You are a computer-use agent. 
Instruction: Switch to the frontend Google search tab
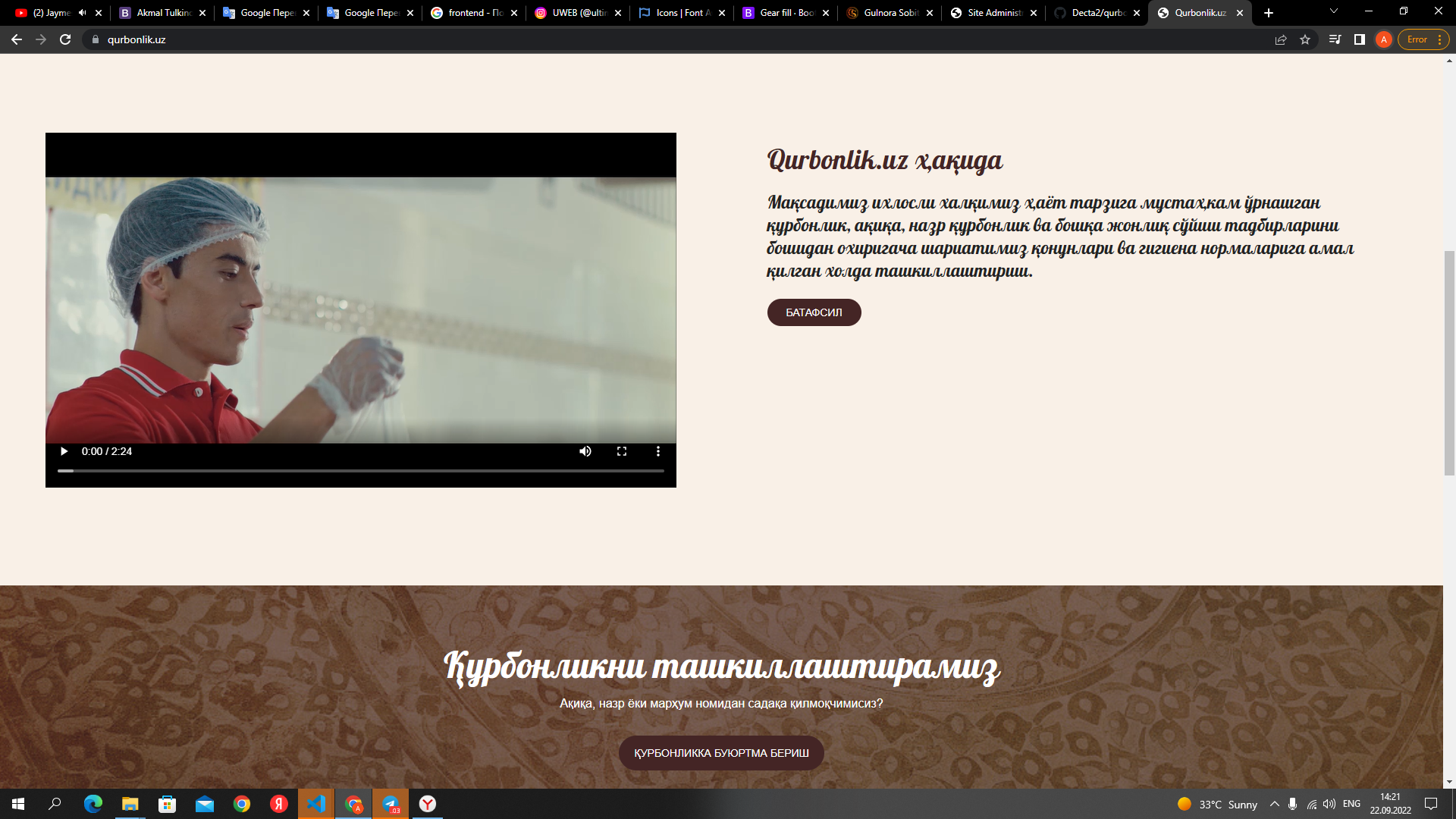point(475,13)
